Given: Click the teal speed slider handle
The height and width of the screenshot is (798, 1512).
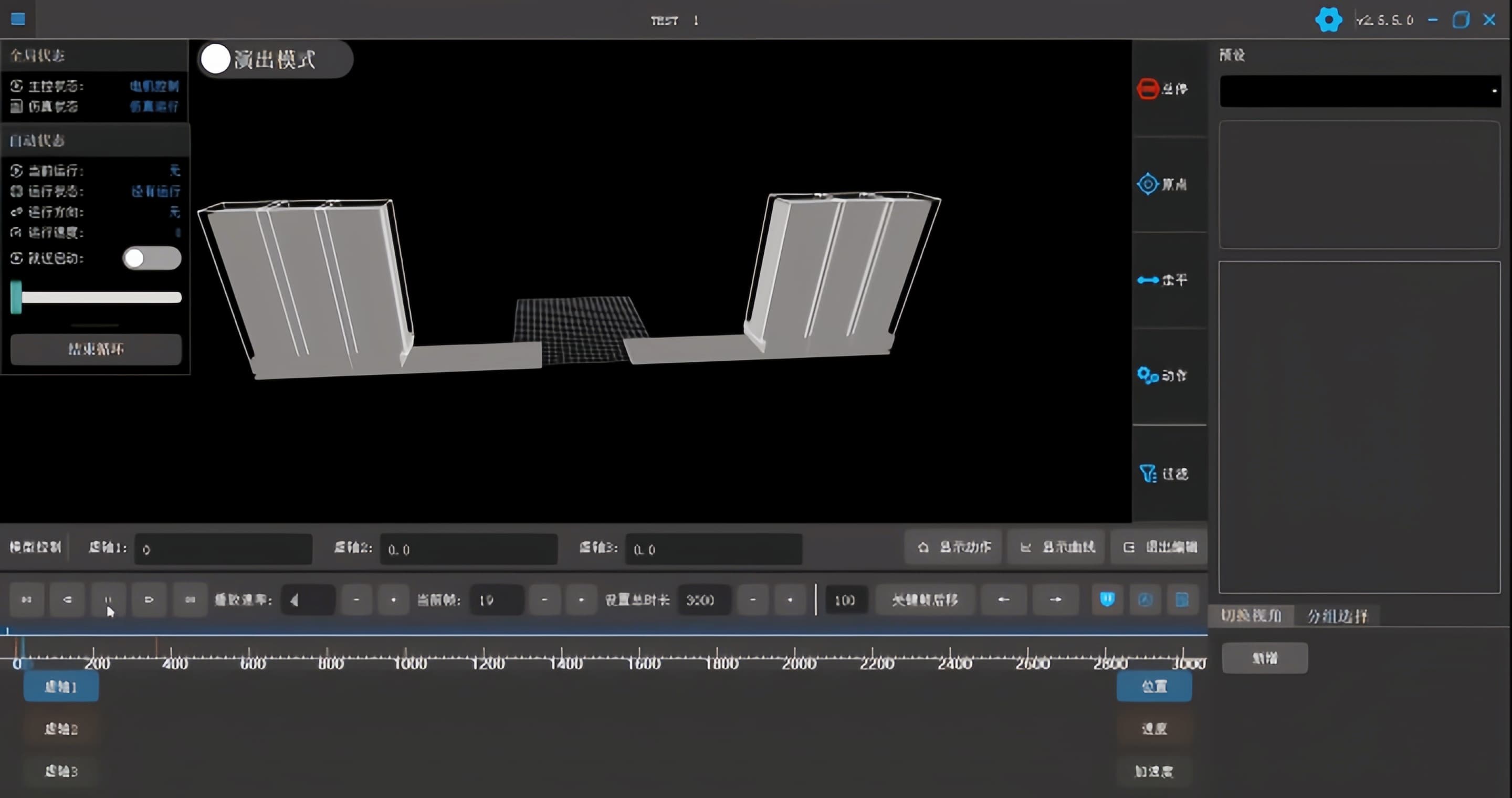Looking at the screenshot, I should [x=16, y=297].
